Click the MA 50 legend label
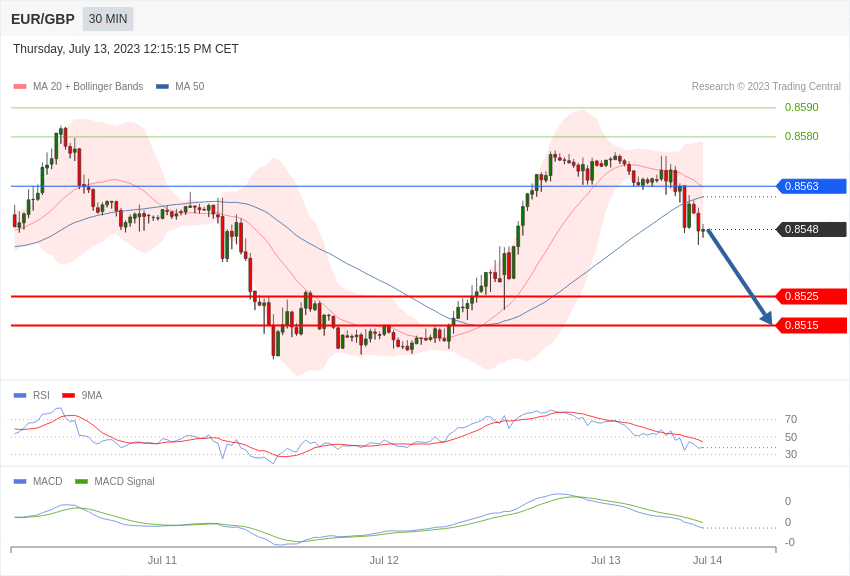 190,86
